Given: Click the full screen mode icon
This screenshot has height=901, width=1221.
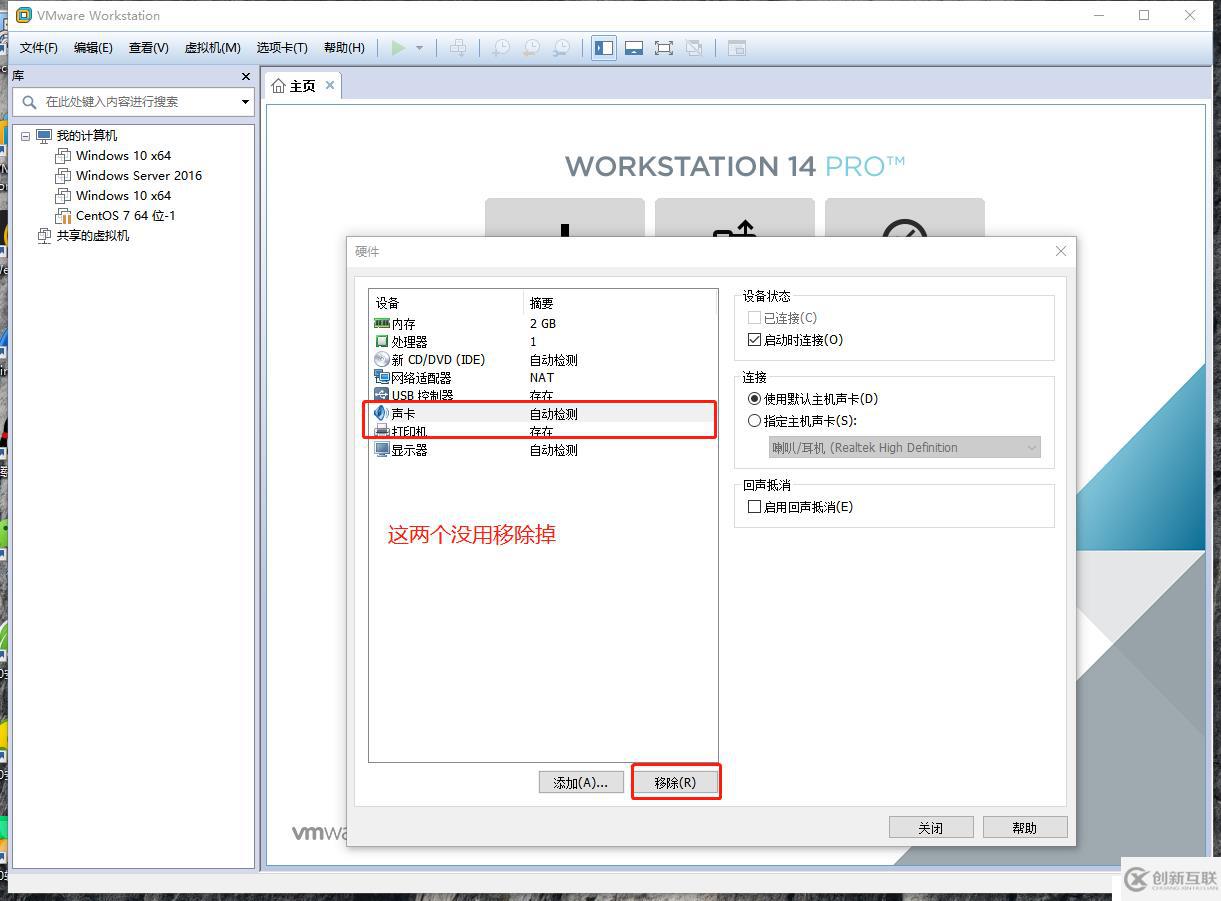Looking at the screenshot, I should point(664,48).
